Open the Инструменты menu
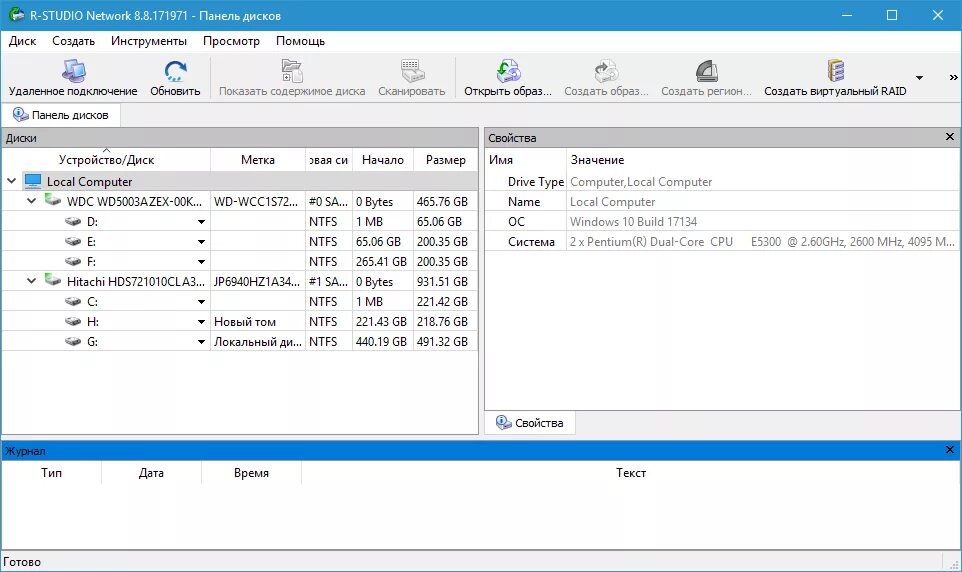 coord(148,41)
